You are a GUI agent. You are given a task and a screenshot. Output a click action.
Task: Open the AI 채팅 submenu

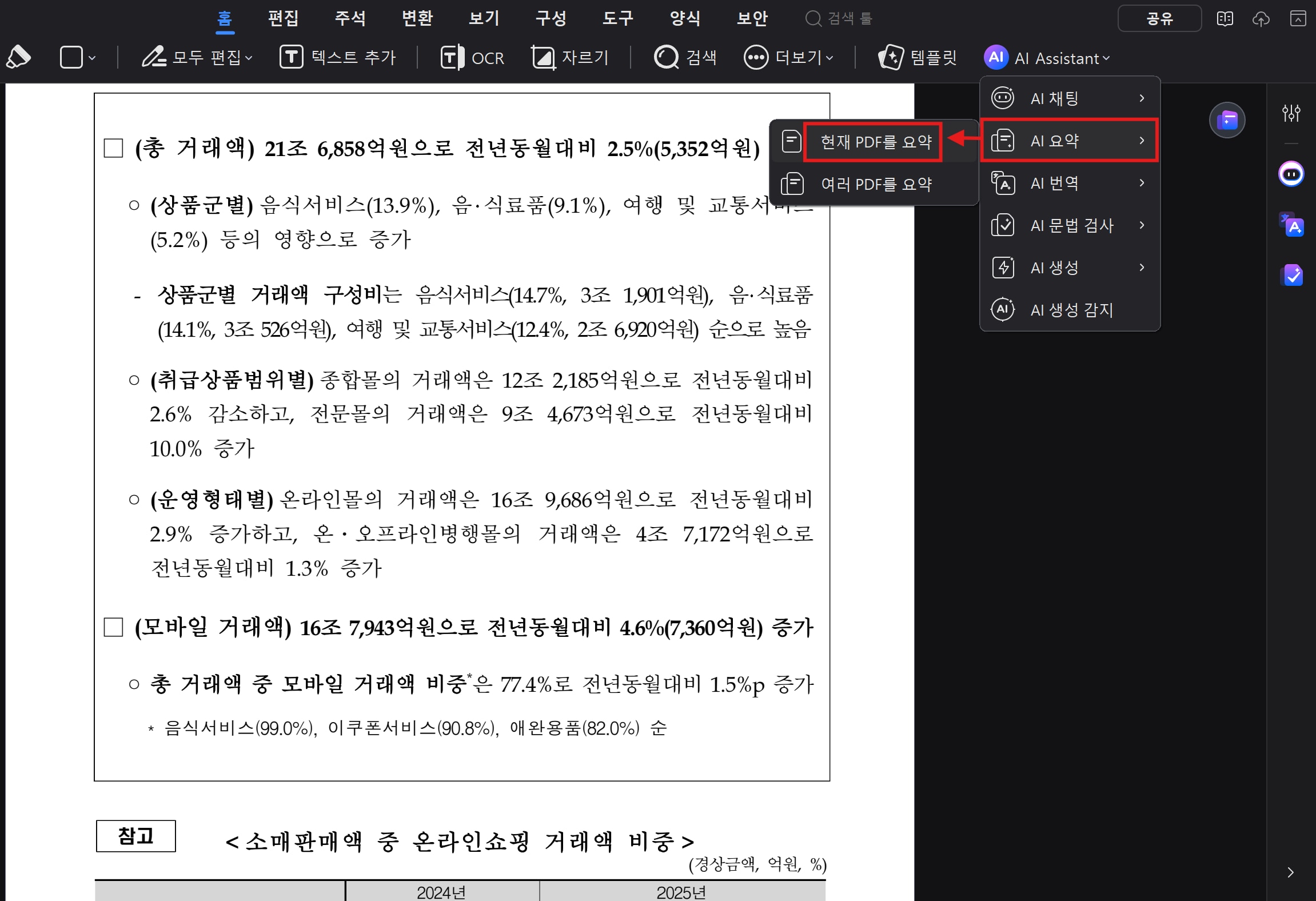tap(1070, 98)
